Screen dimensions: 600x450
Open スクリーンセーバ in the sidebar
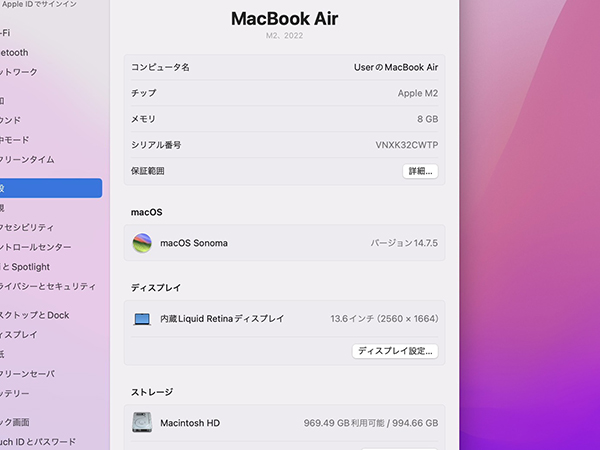coord(27,373)
